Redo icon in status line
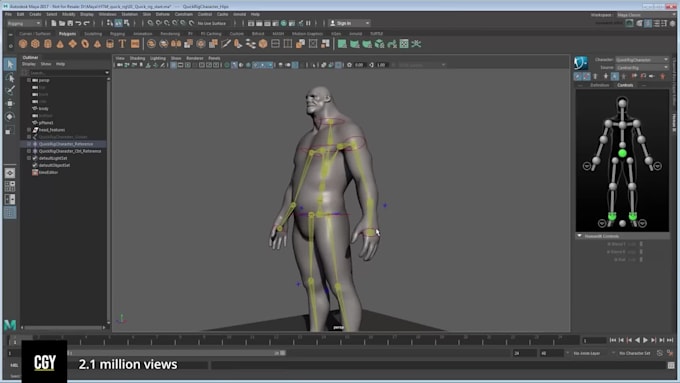680x383 pixels. coord(86,23)
